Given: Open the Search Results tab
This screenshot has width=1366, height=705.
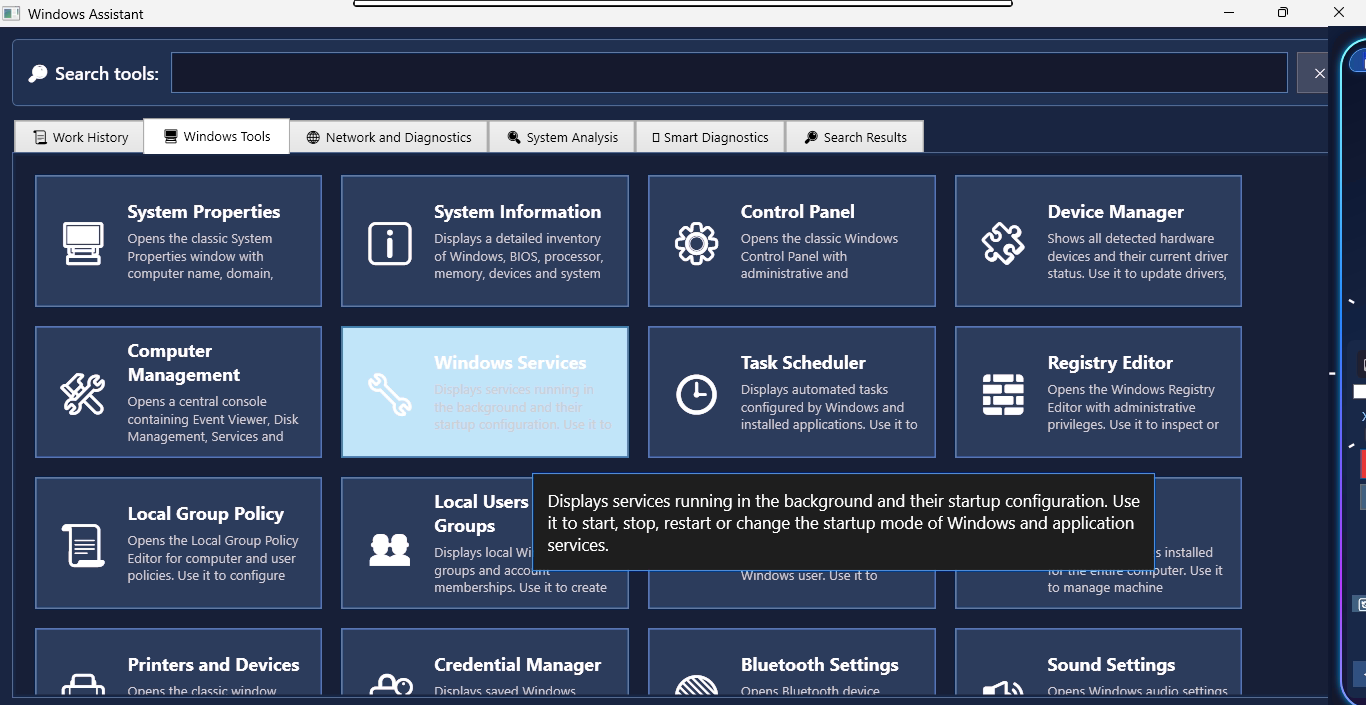Looking at the screenshot, I should tap(855, 137).
